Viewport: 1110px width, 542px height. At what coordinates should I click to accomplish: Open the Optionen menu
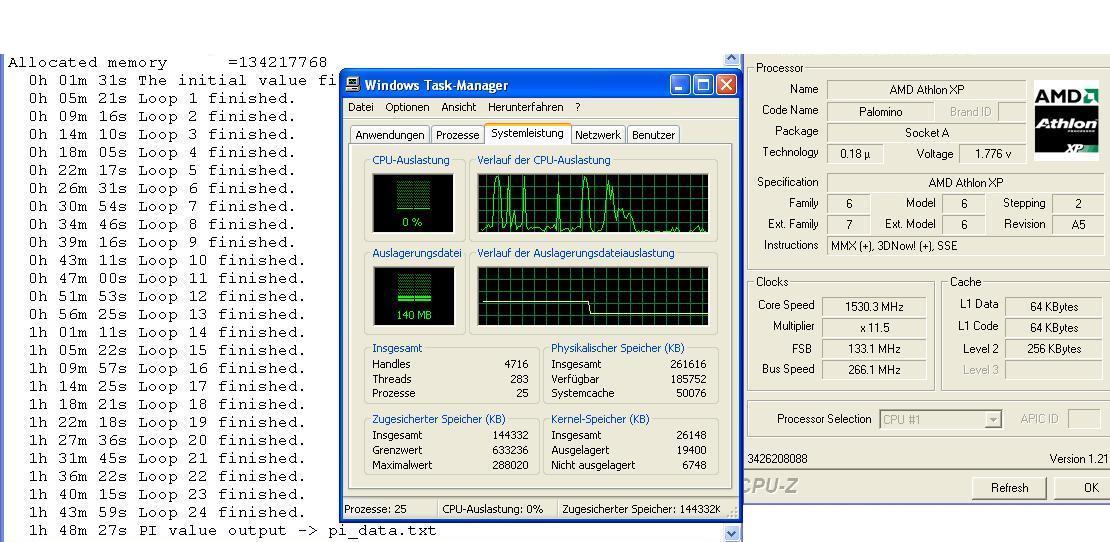pos(407,108)
